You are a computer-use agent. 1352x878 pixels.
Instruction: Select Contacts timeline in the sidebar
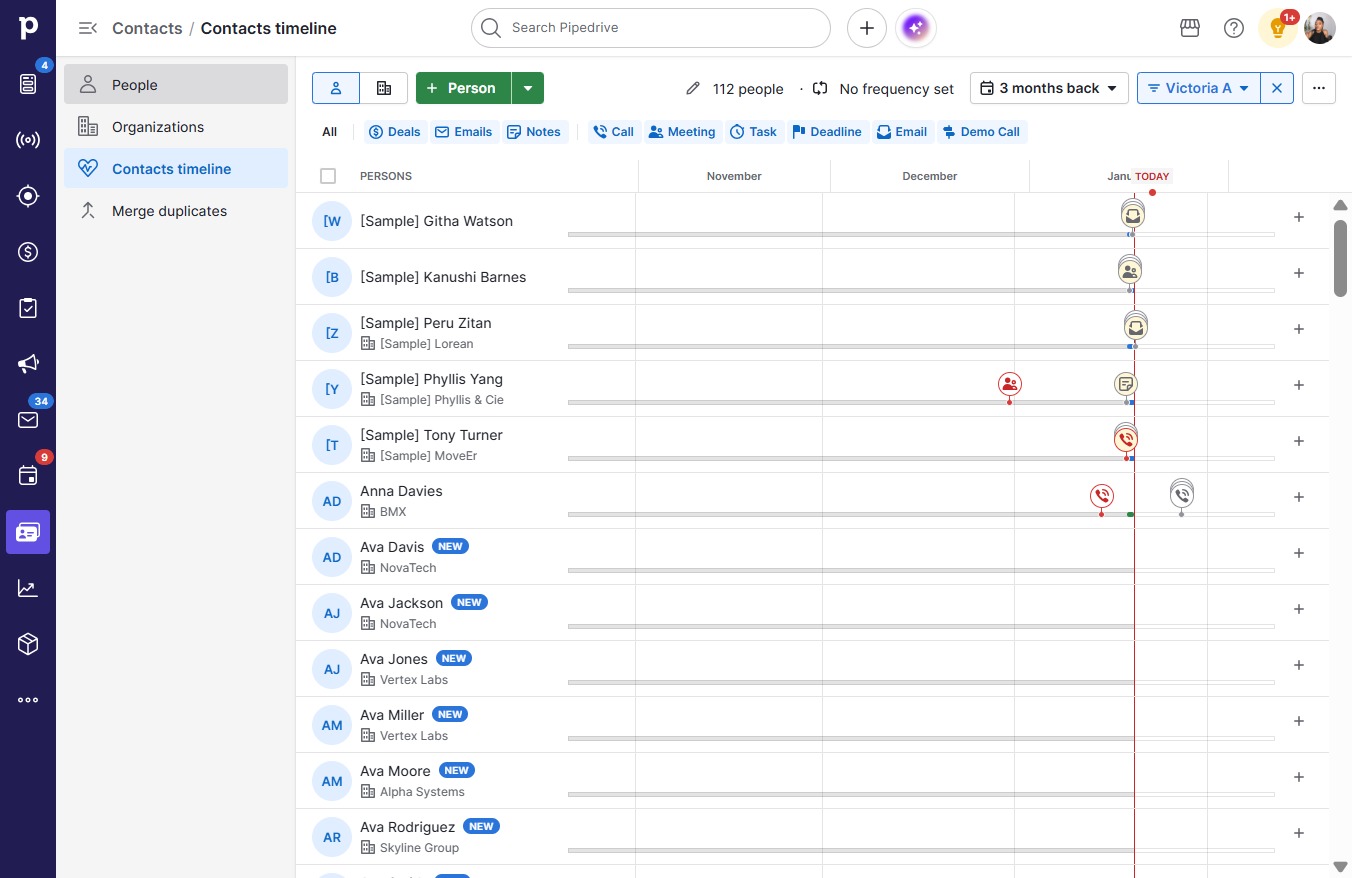[x=176, y=169]
